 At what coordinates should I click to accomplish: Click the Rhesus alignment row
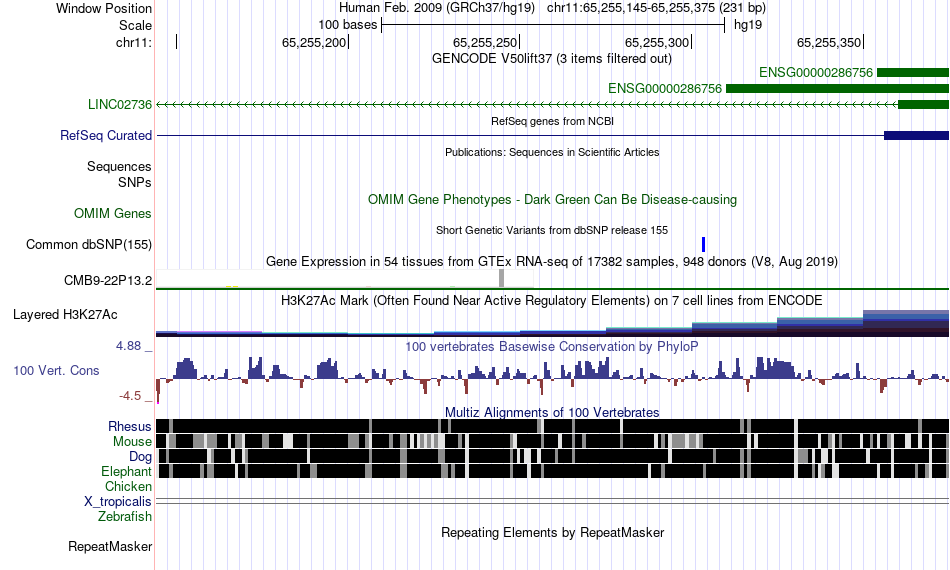552,426
